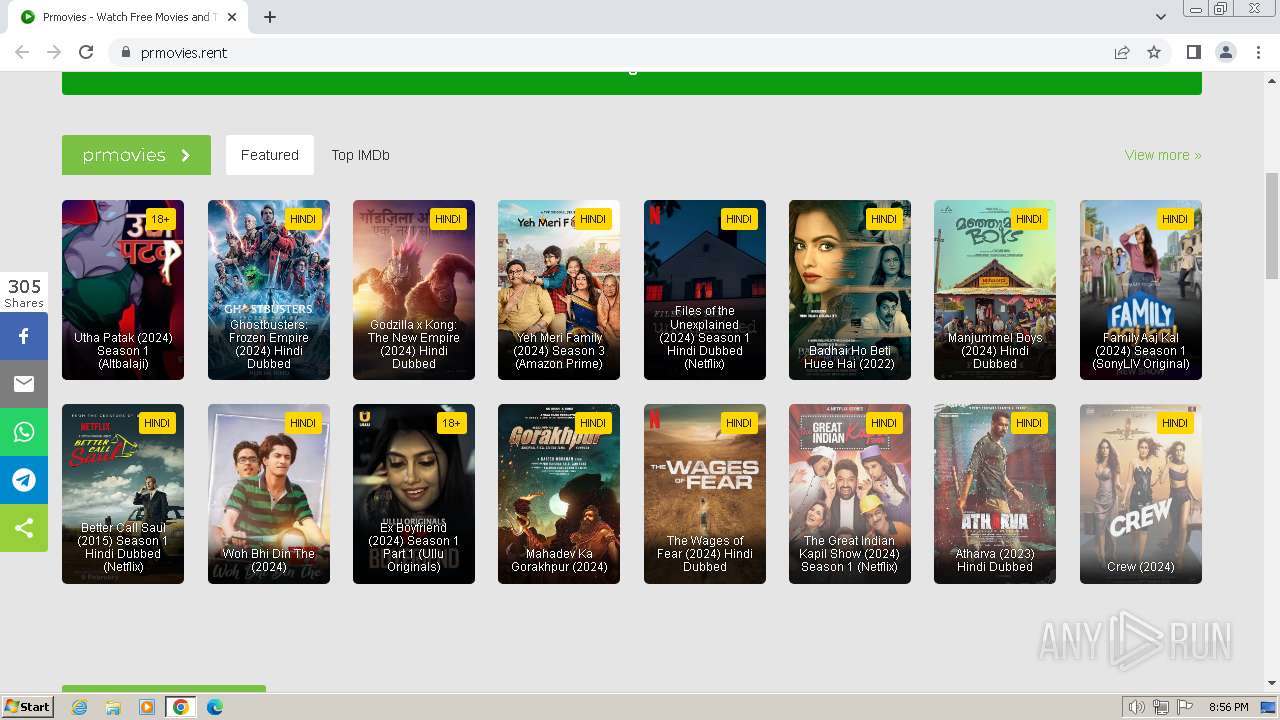The height and width of the screenshot is (720, 1280).
Task: Share the page on Facebook
Action: point(24,336)
